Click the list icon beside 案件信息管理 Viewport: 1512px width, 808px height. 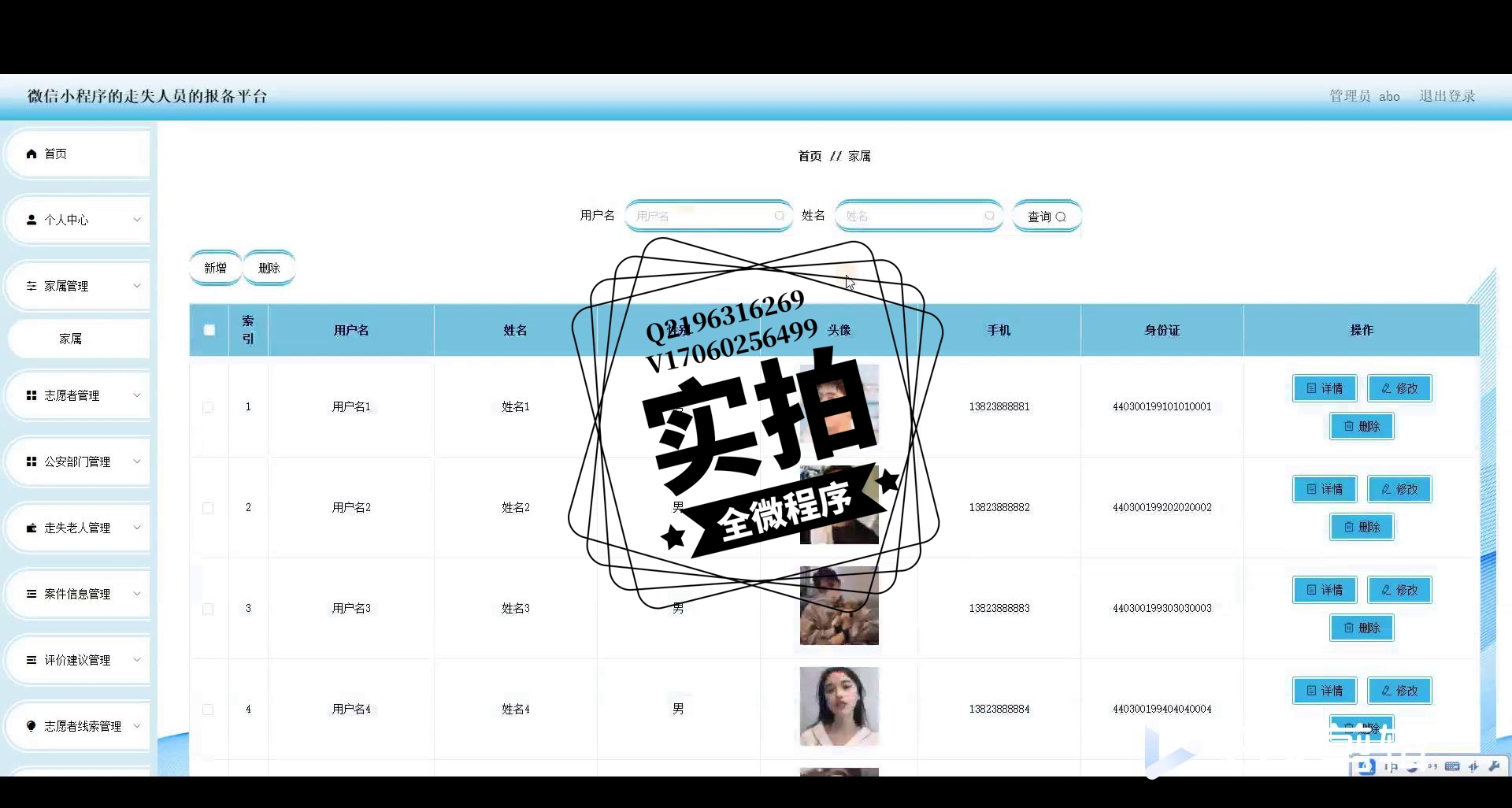(x=31, y=594)
